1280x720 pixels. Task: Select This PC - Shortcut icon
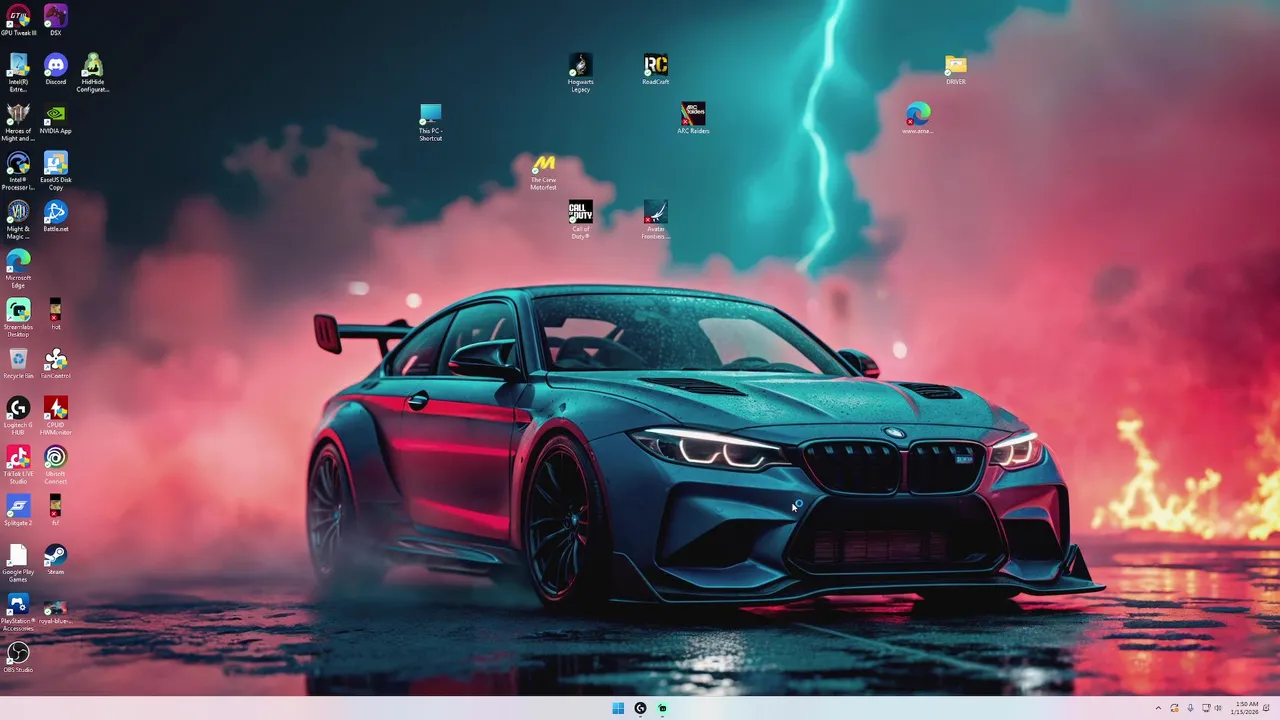[431, 122]
